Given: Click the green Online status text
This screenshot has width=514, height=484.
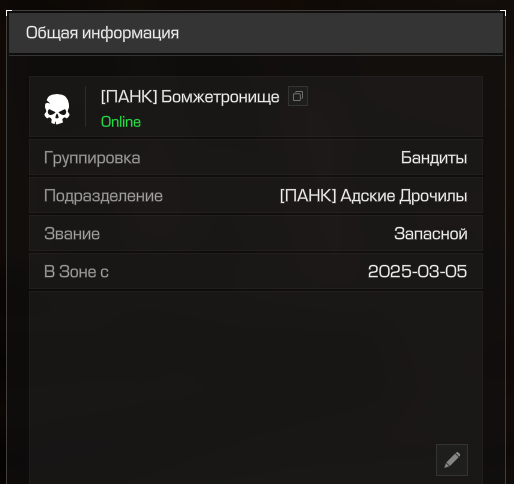Looking at the screenshot, I should [x=121, y=122].
